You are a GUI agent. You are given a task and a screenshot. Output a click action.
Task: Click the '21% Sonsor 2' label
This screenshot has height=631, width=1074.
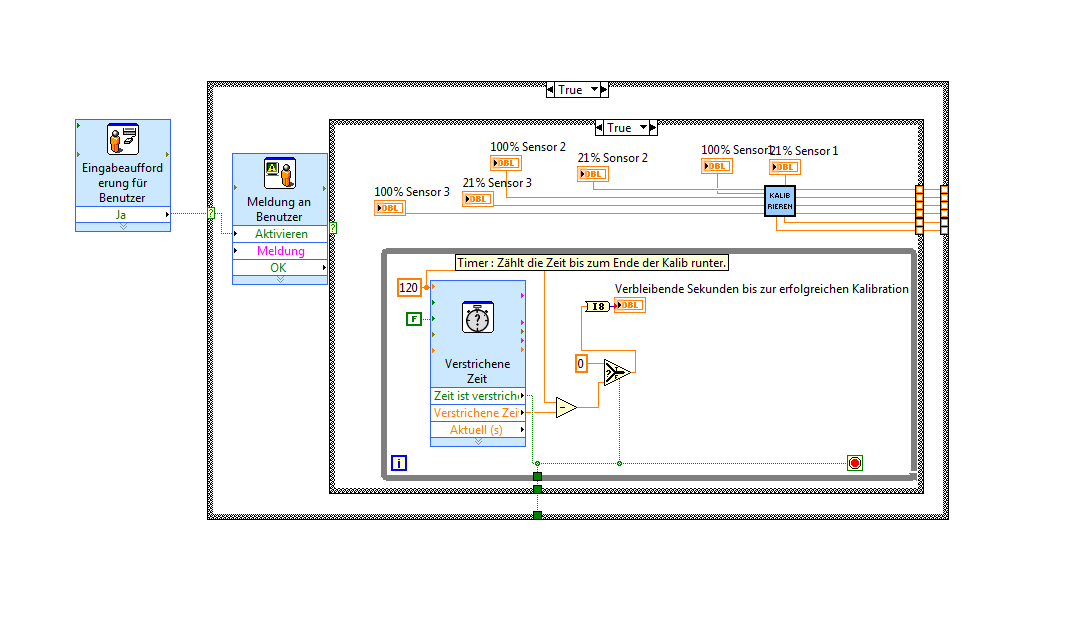point(612,158)
